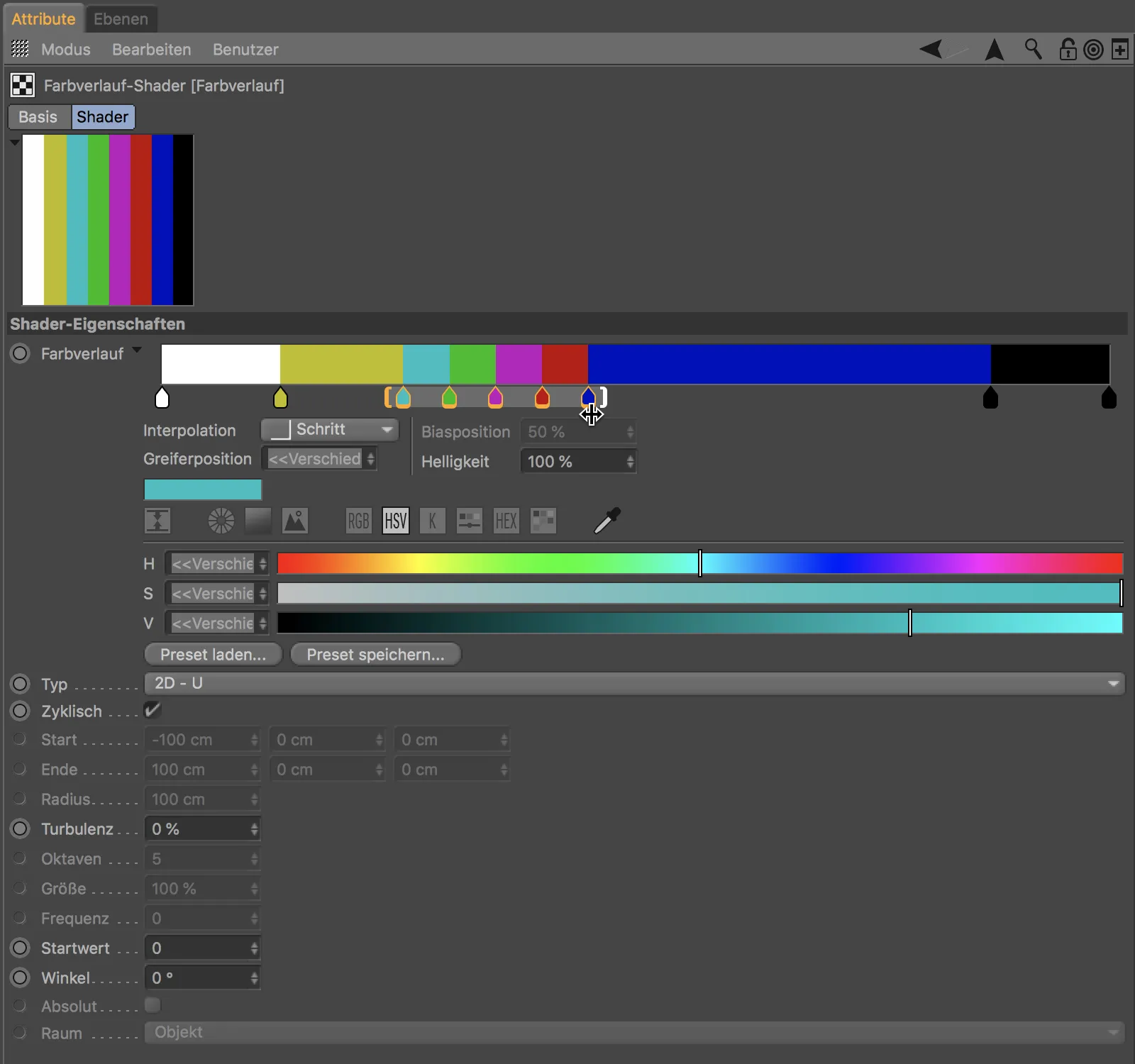Toggle the Startwert animation circle
Screen dimensions: 1135x1064
(20, 948)
